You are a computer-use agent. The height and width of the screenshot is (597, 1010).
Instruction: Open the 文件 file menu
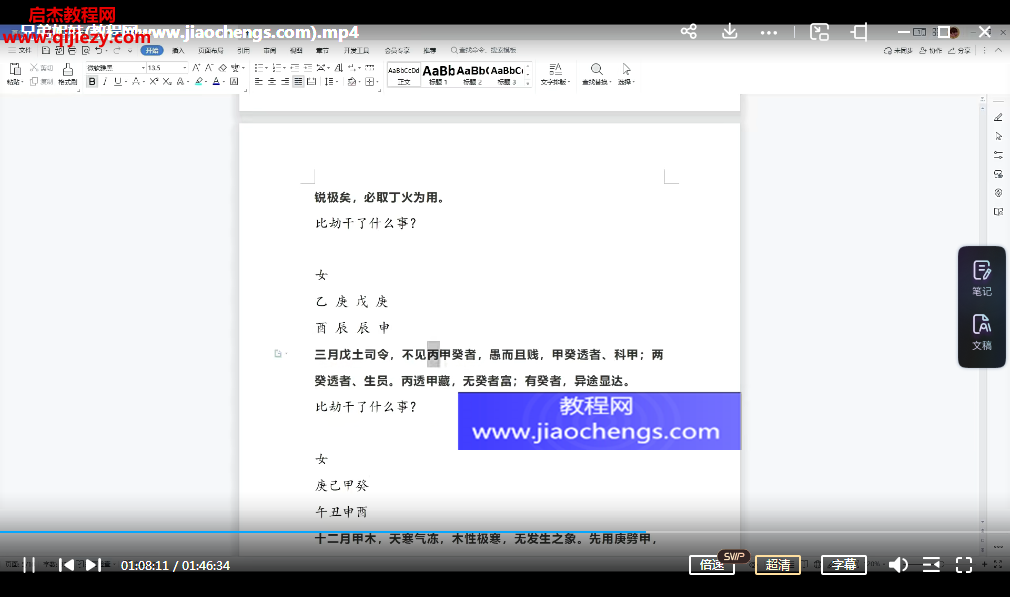pos(20,50)
